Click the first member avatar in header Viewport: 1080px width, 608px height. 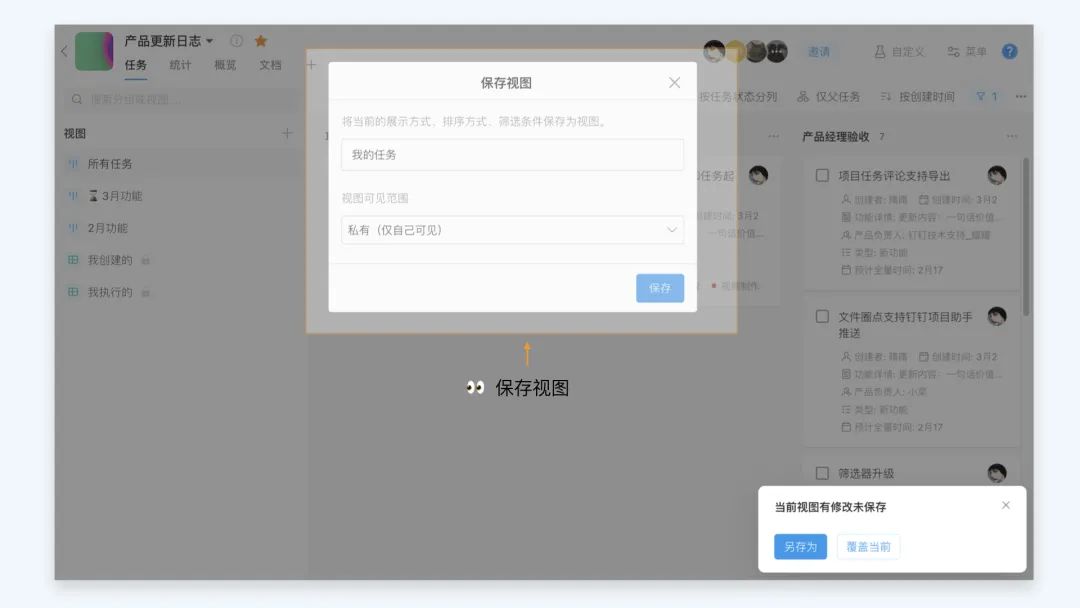714,51
